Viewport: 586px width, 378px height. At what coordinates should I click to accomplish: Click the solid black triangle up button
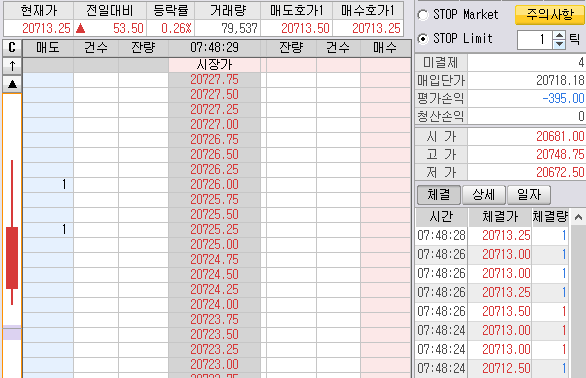coord(12,84)
